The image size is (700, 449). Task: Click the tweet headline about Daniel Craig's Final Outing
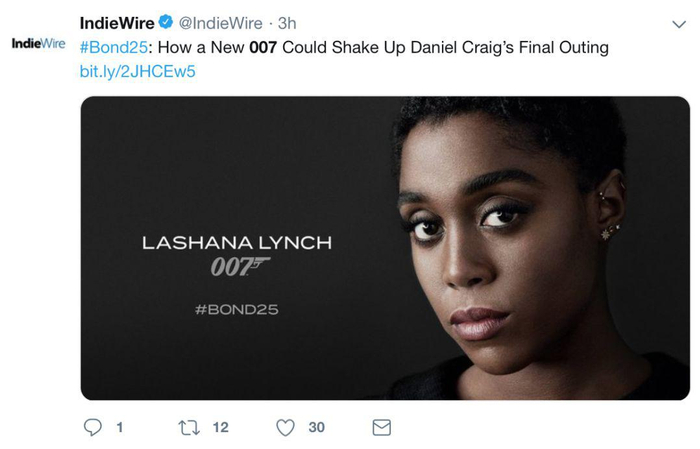(x=380, y=48)
